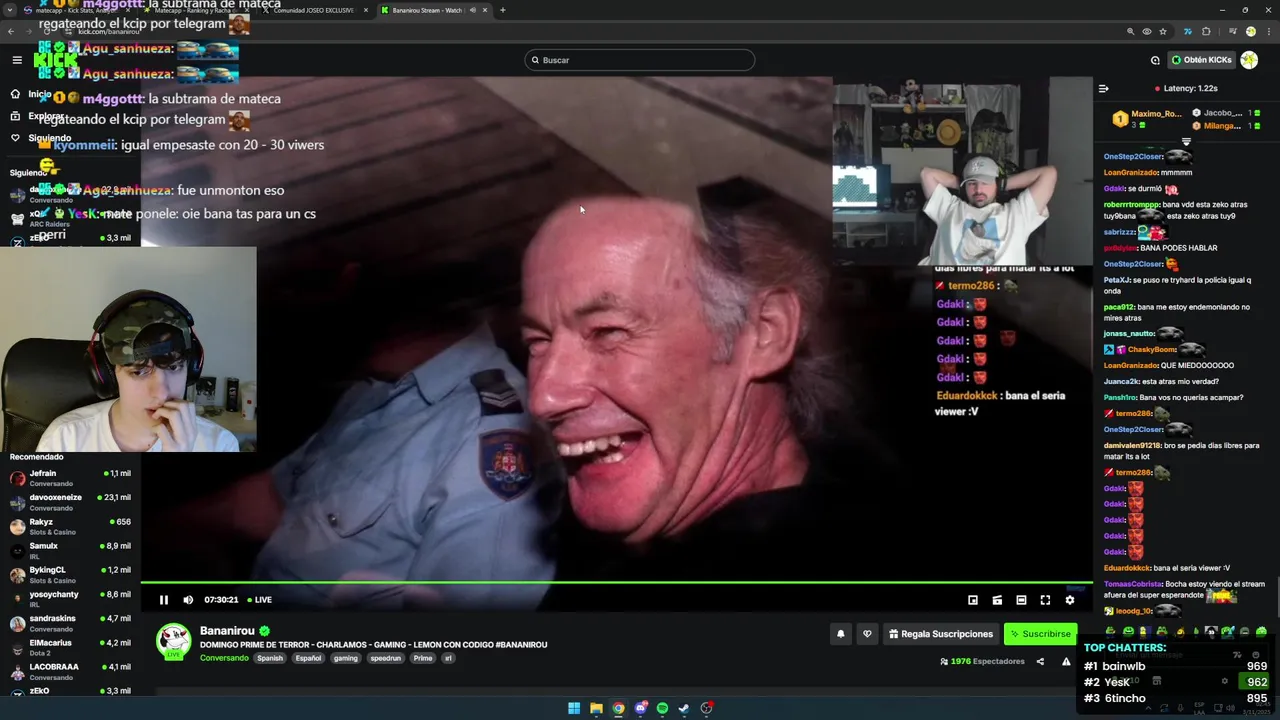The image size is (1280, 720).
Task: Select the gaming tag
Action: tap(345, 658)
